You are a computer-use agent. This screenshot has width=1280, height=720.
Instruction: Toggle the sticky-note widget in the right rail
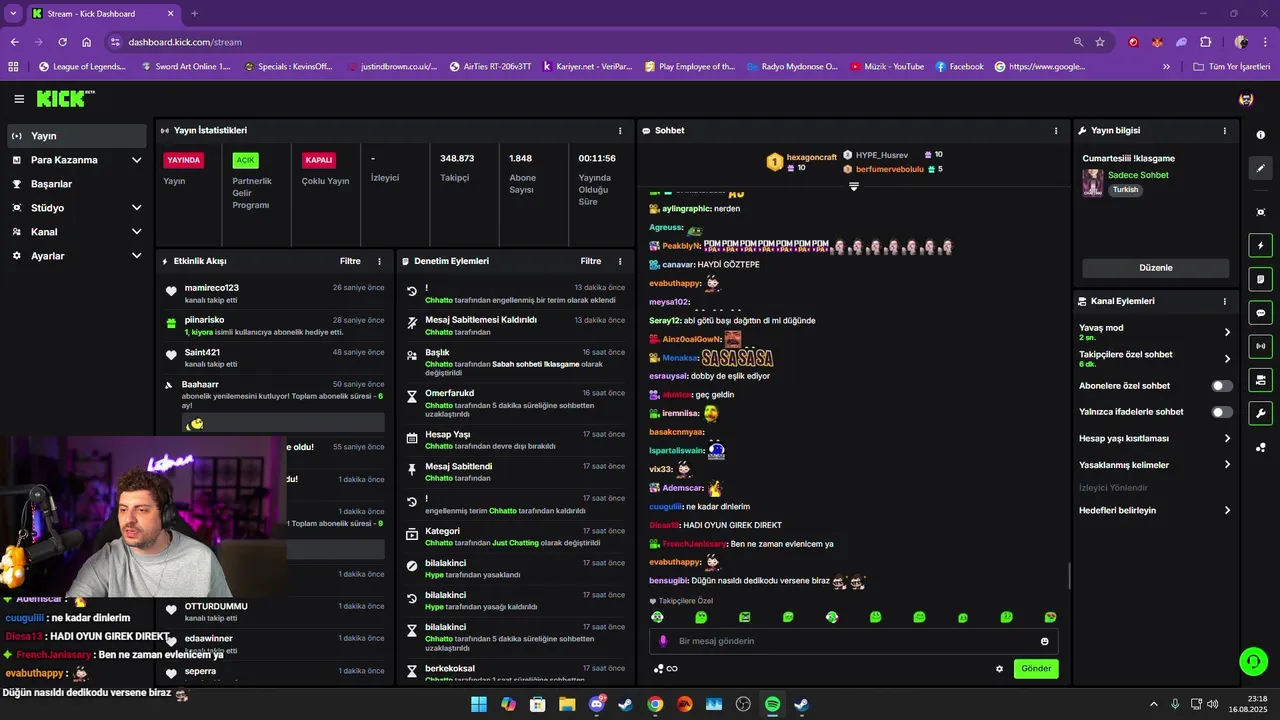point(1260,279)
